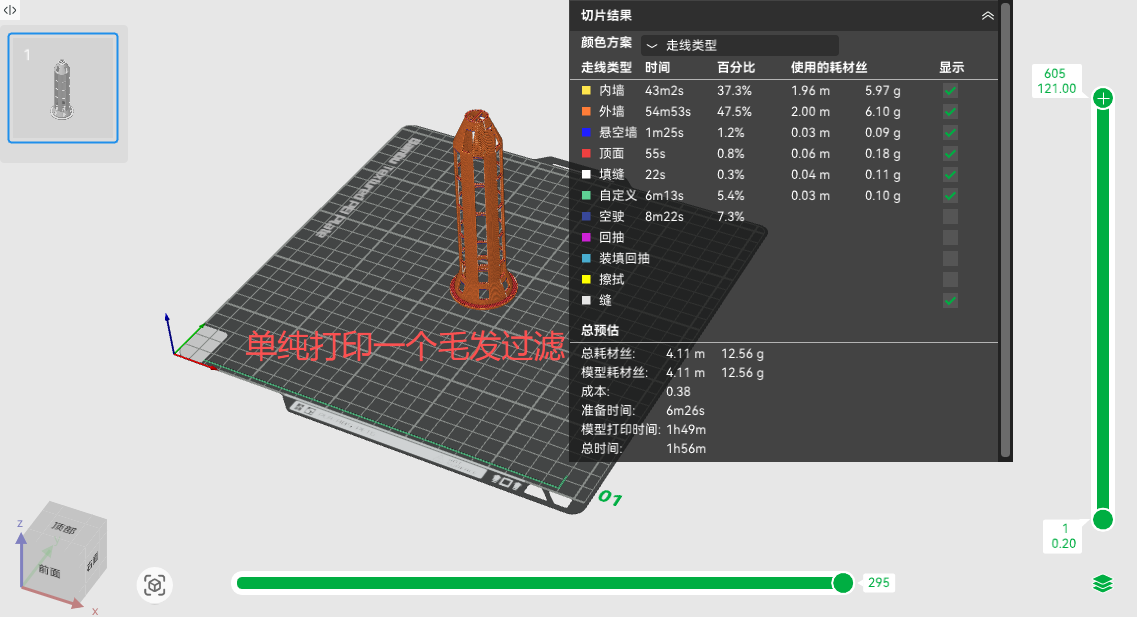Click the slicing panel vertical scrollbar

coord(1005,231)
